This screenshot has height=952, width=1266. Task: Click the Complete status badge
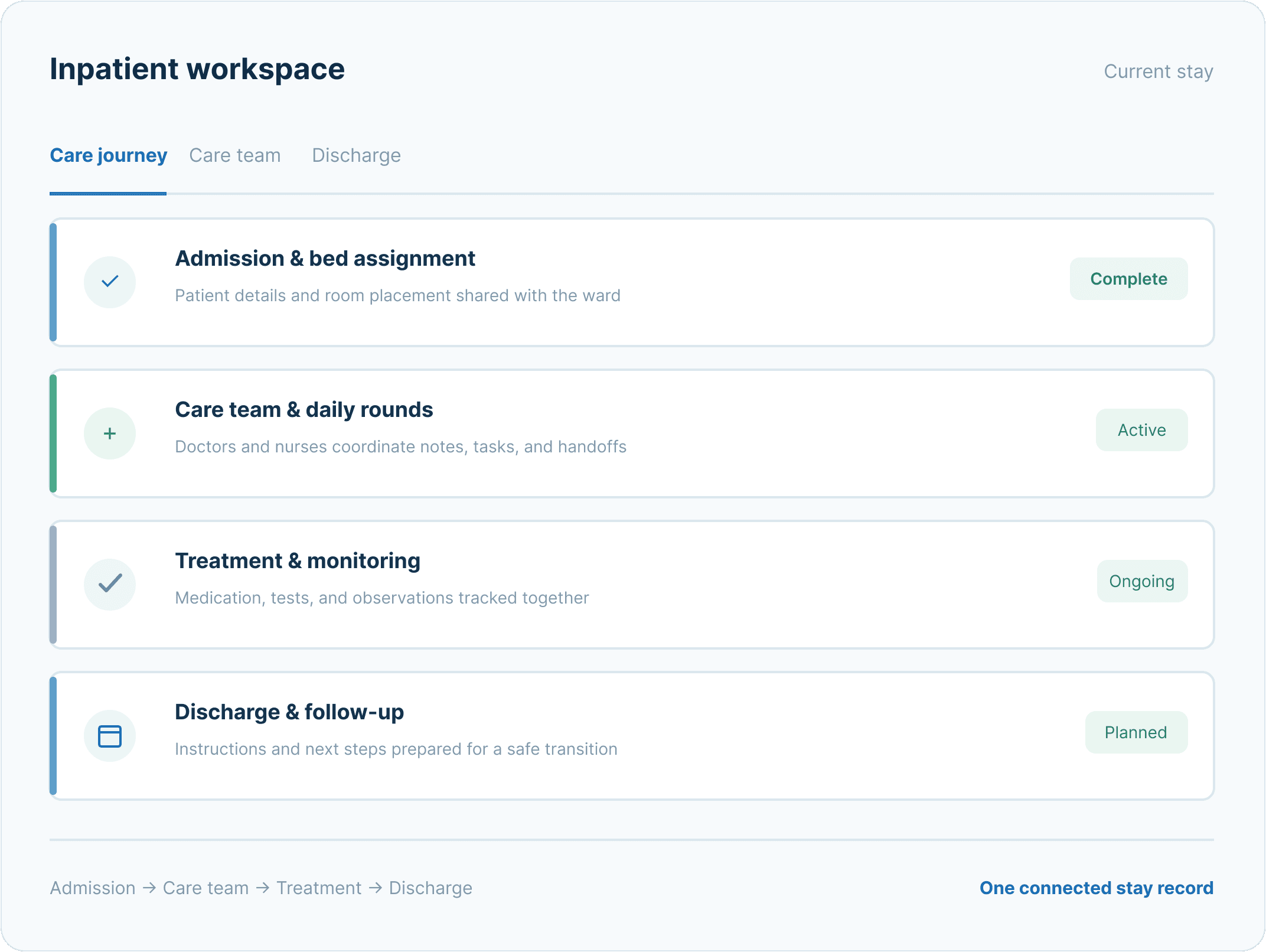(1128, 279)
